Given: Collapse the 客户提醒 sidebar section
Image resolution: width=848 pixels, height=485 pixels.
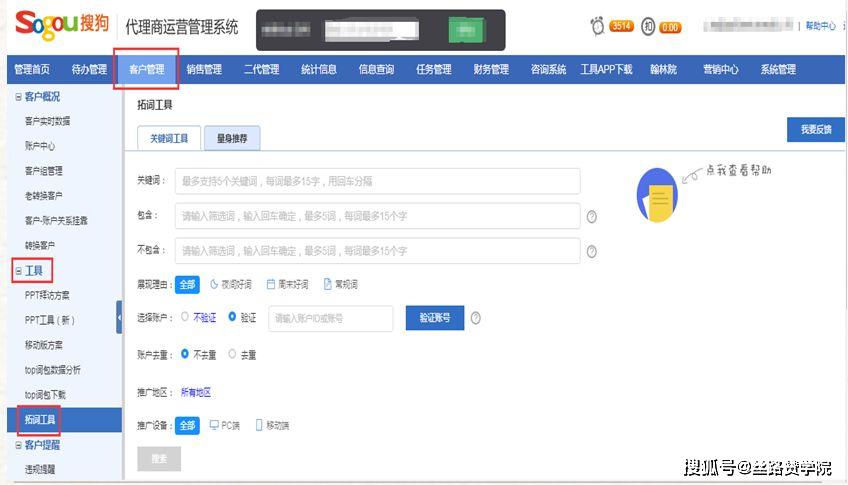Looking at the screenshot, I should click(18, 446).
